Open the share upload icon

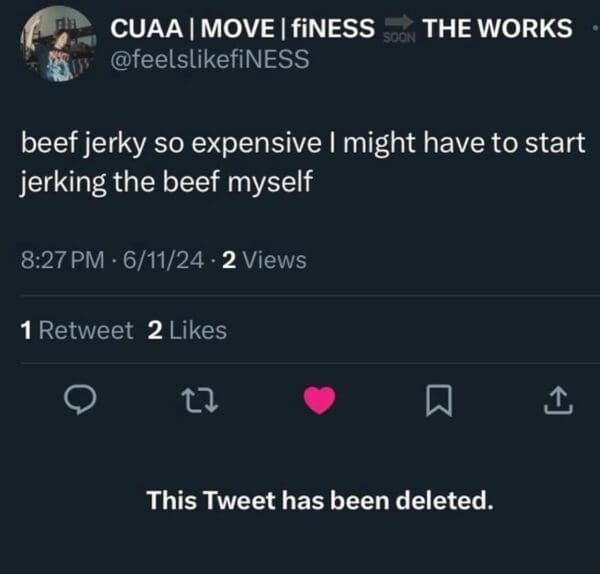(x=556, y=401)
